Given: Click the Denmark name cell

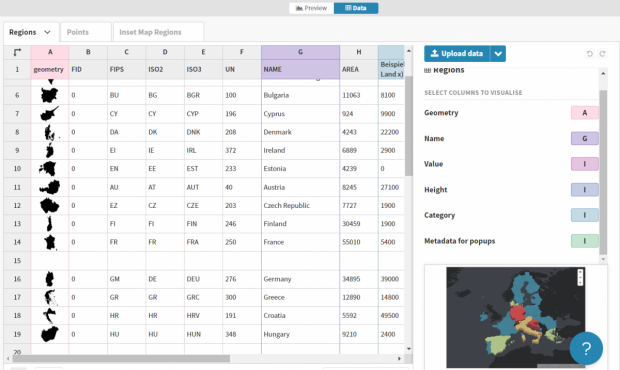Looking at the screenshot, I should click(301, 132).
